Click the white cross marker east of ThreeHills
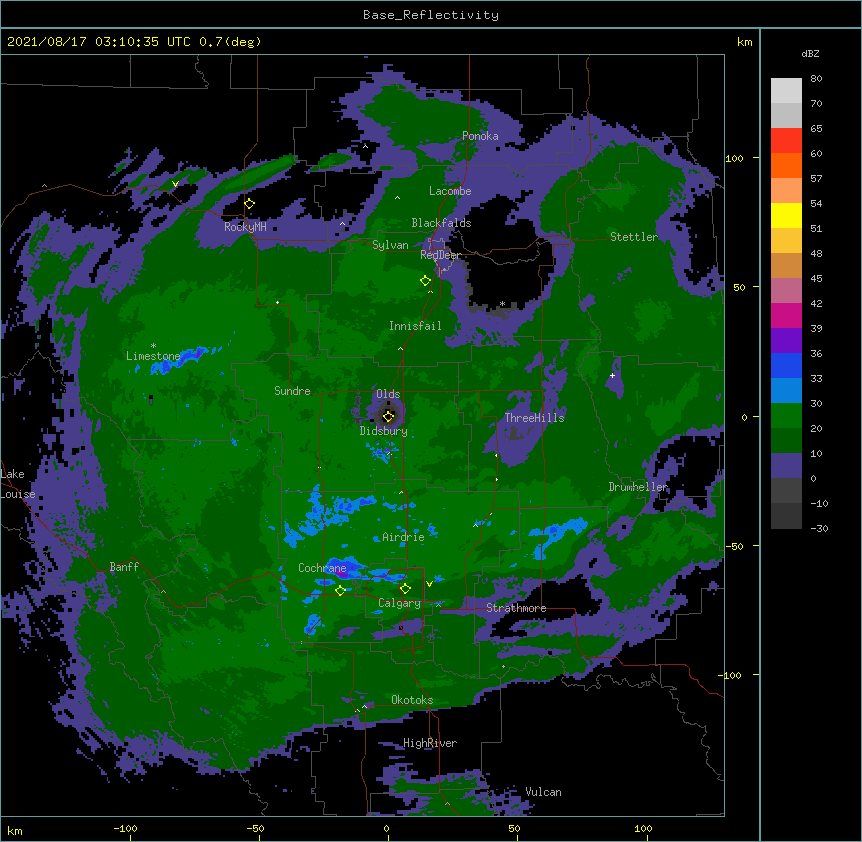Image resolution: width=862 pixels, height=842 pixels. [612, 376]
